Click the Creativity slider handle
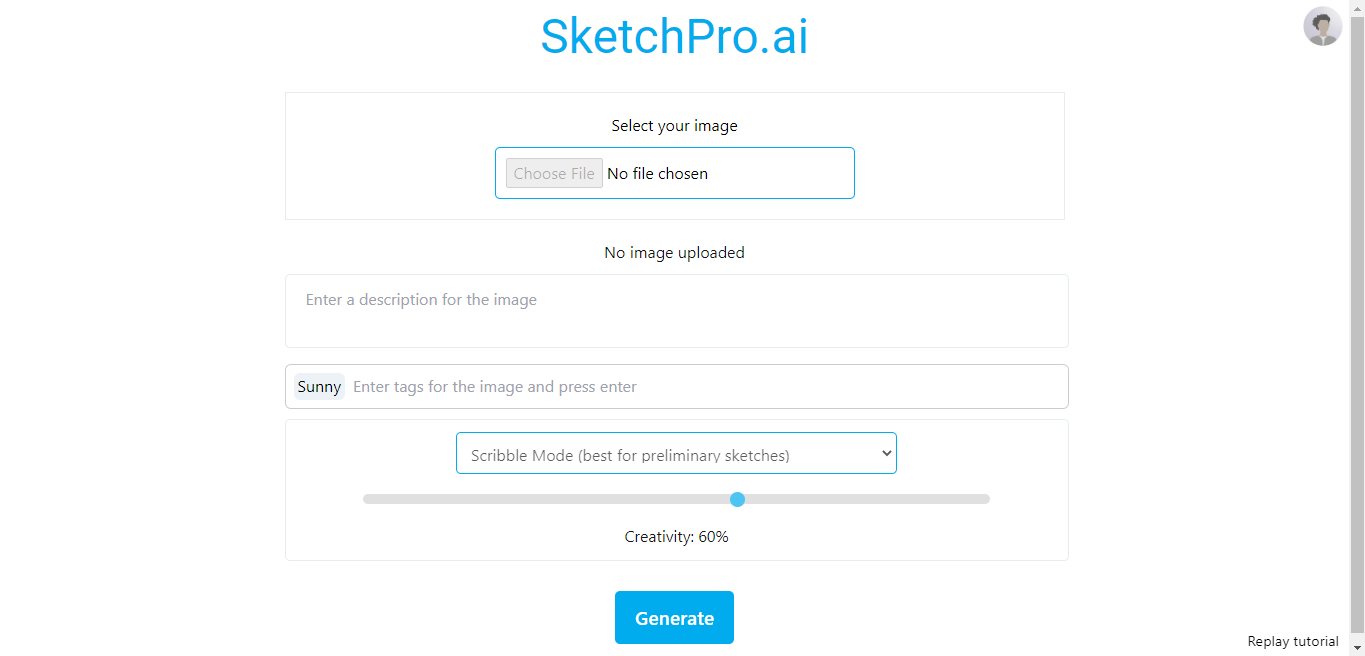 click(x=737, y=499)
